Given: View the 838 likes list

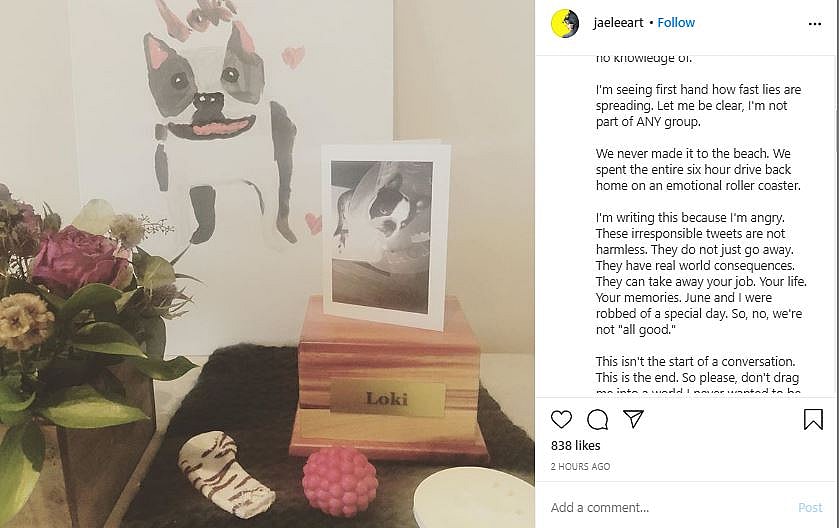Looking at the screenshot, I should pos(576,445).
